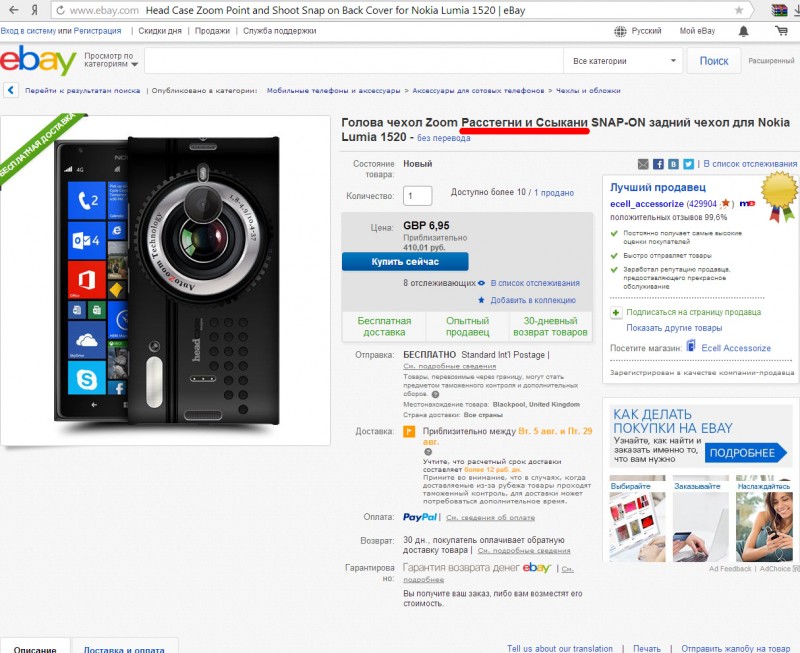Click the 'Заказывайте' banner thumbnail
800x653 pixels.
[701, 519]
